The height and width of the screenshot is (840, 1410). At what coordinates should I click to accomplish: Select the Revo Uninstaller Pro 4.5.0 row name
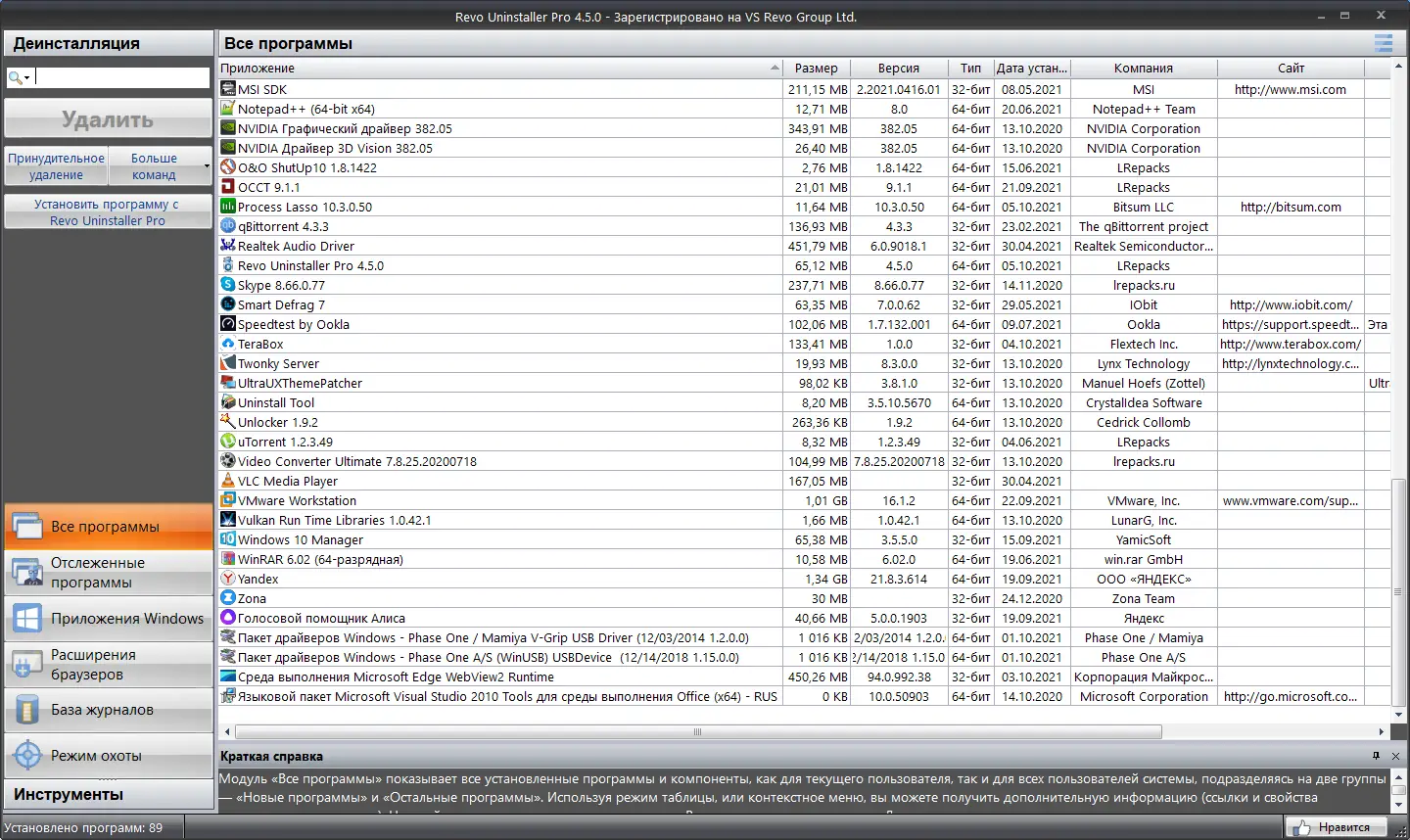pos(310,265)
